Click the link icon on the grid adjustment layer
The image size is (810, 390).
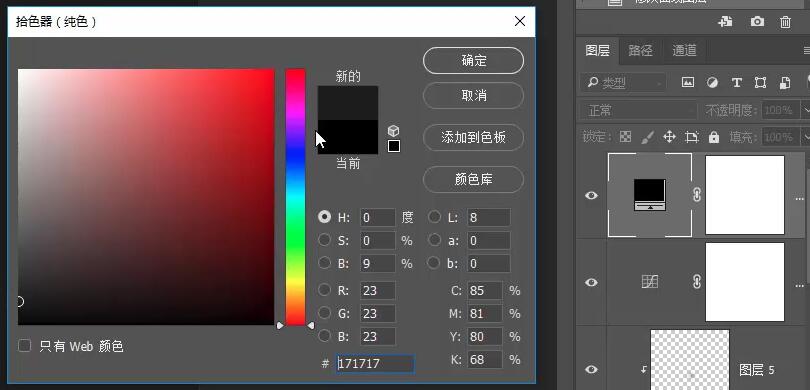pyautogui.click(x=697, y=282)
